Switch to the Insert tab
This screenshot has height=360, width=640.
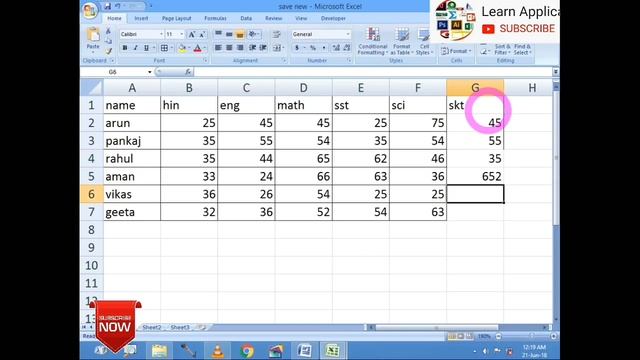coord(141,18)
